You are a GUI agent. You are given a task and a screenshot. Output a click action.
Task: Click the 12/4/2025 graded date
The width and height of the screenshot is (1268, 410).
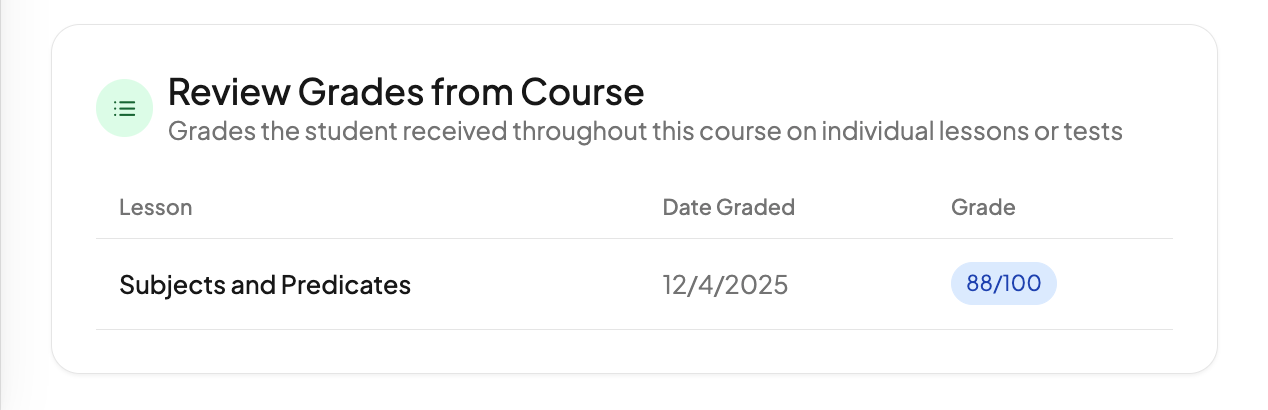[x=724, y=285]
